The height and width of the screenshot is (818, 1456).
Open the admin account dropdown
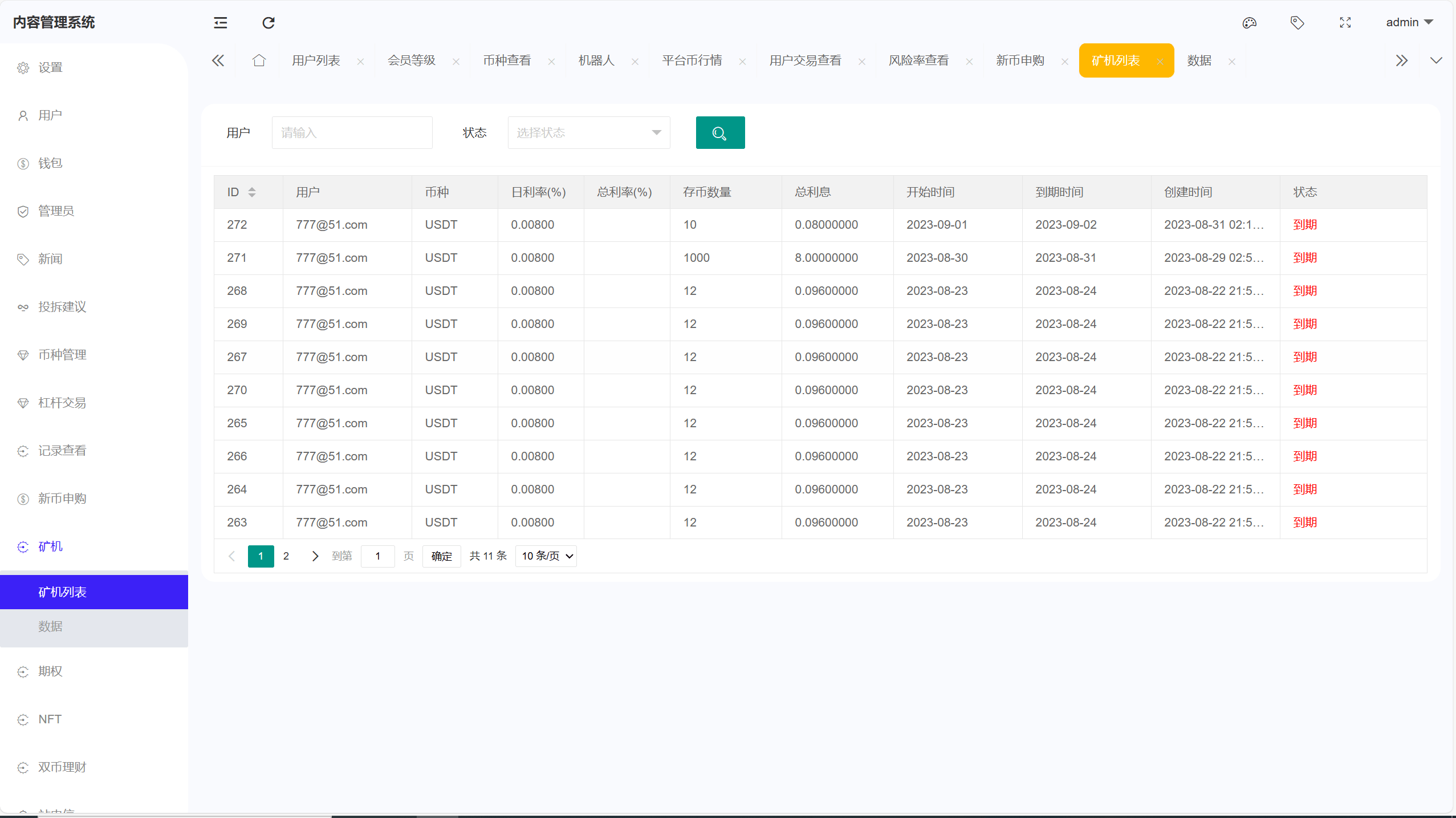[x=1409, y=22]
